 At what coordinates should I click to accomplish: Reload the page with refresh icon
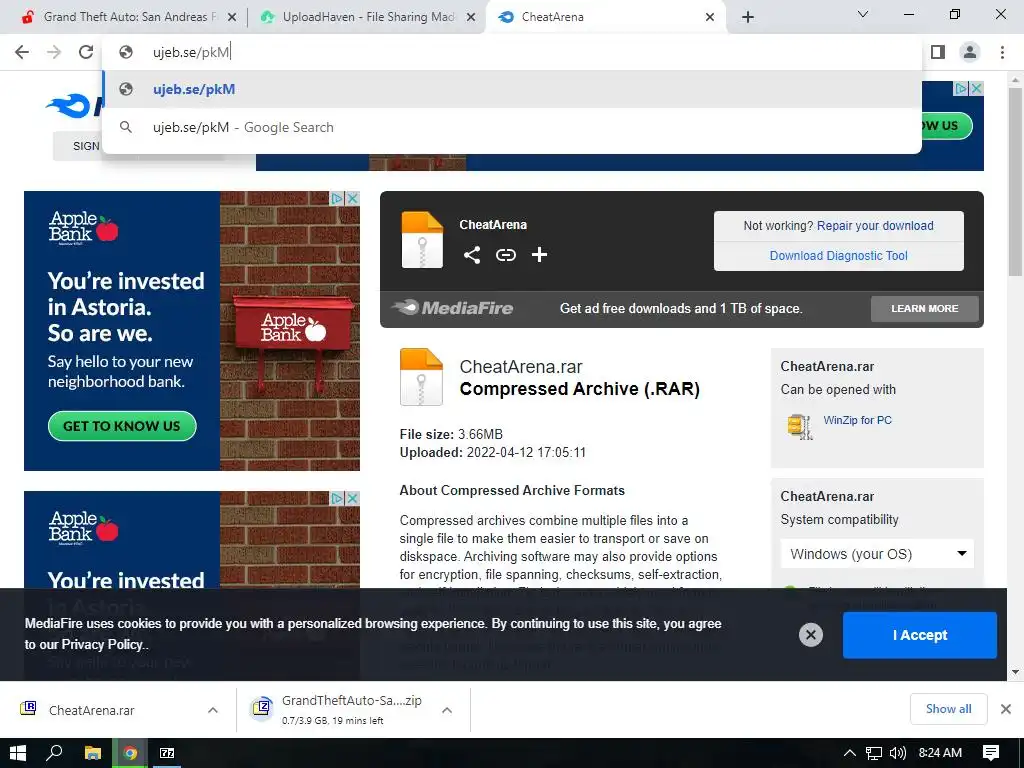(x=86, y=52)
